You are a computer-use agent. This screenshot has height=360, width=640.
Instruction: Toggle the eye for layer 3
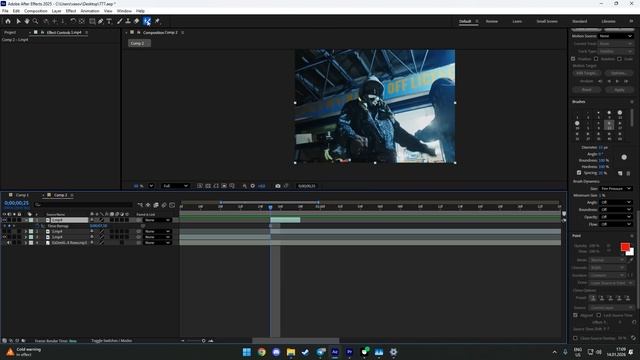pos(4,237)
